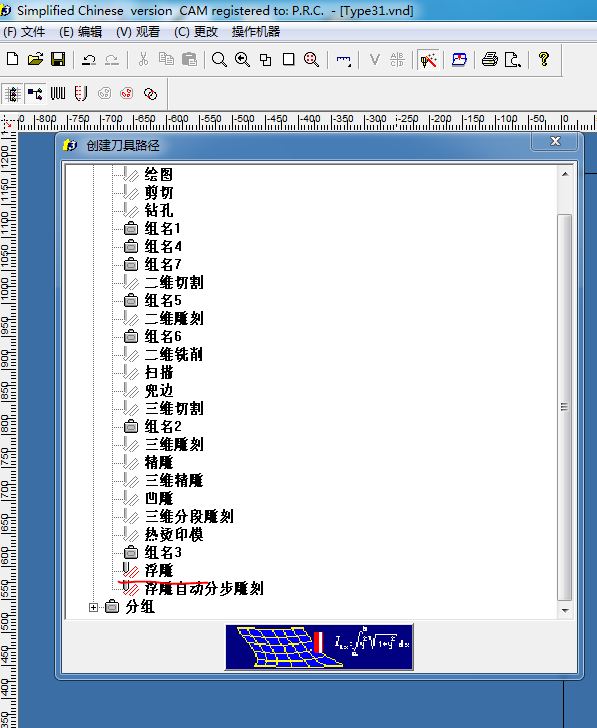
Task: Click the Cut scissors icon
Action: 143,59
